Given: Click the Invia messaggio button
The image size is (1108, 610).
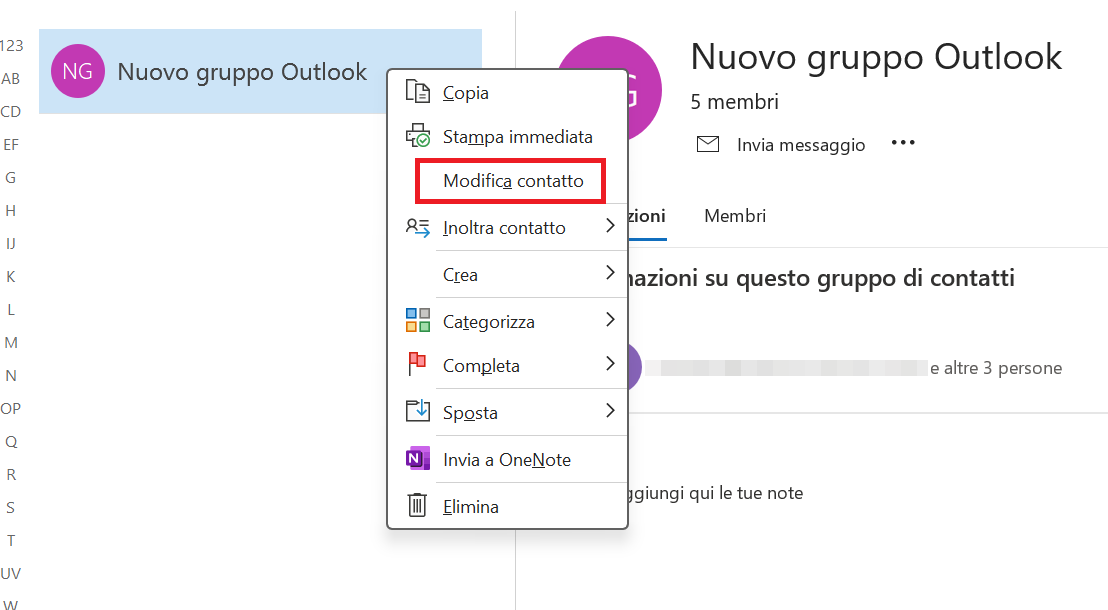Looking at the screenshot, I should [x=781, y=144].
